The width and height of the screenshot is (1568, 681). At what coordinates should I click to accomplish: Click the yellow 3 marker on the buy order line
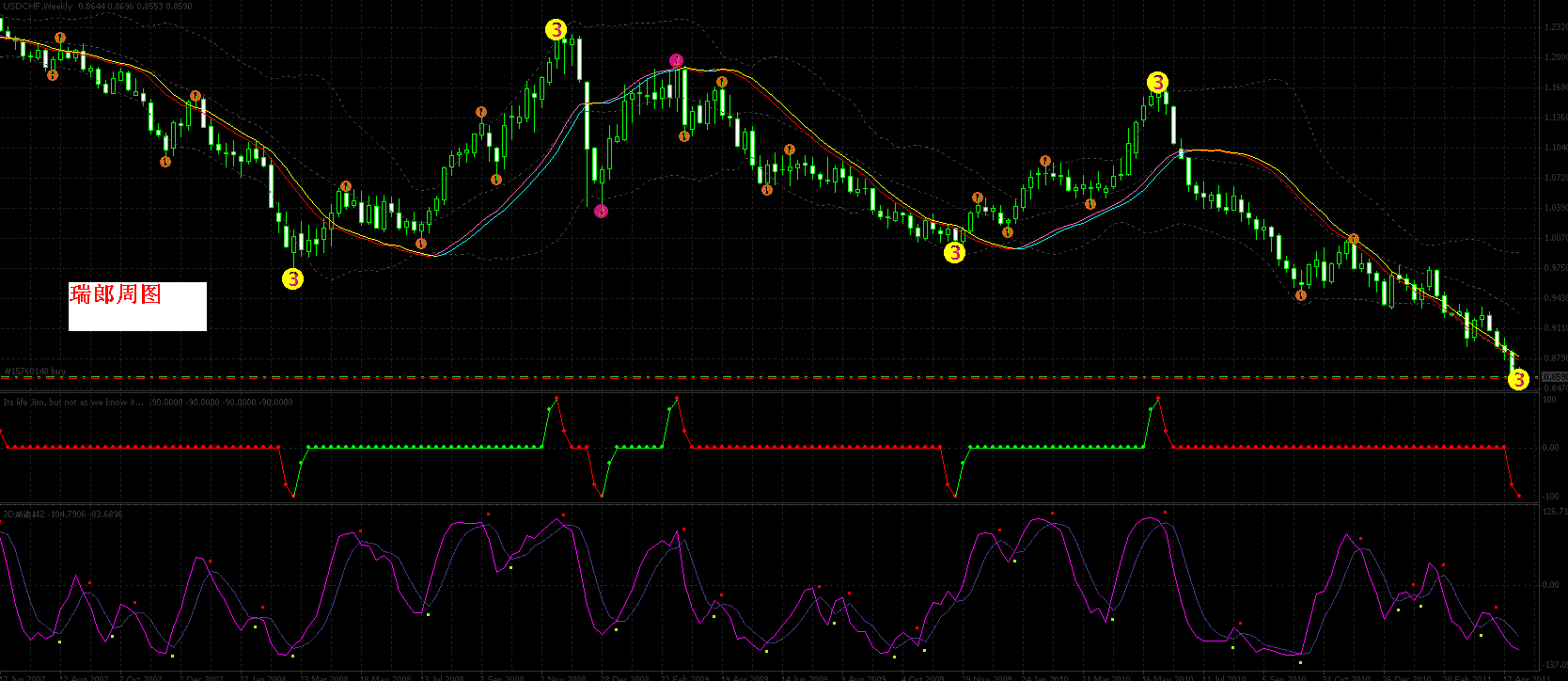1518,380
